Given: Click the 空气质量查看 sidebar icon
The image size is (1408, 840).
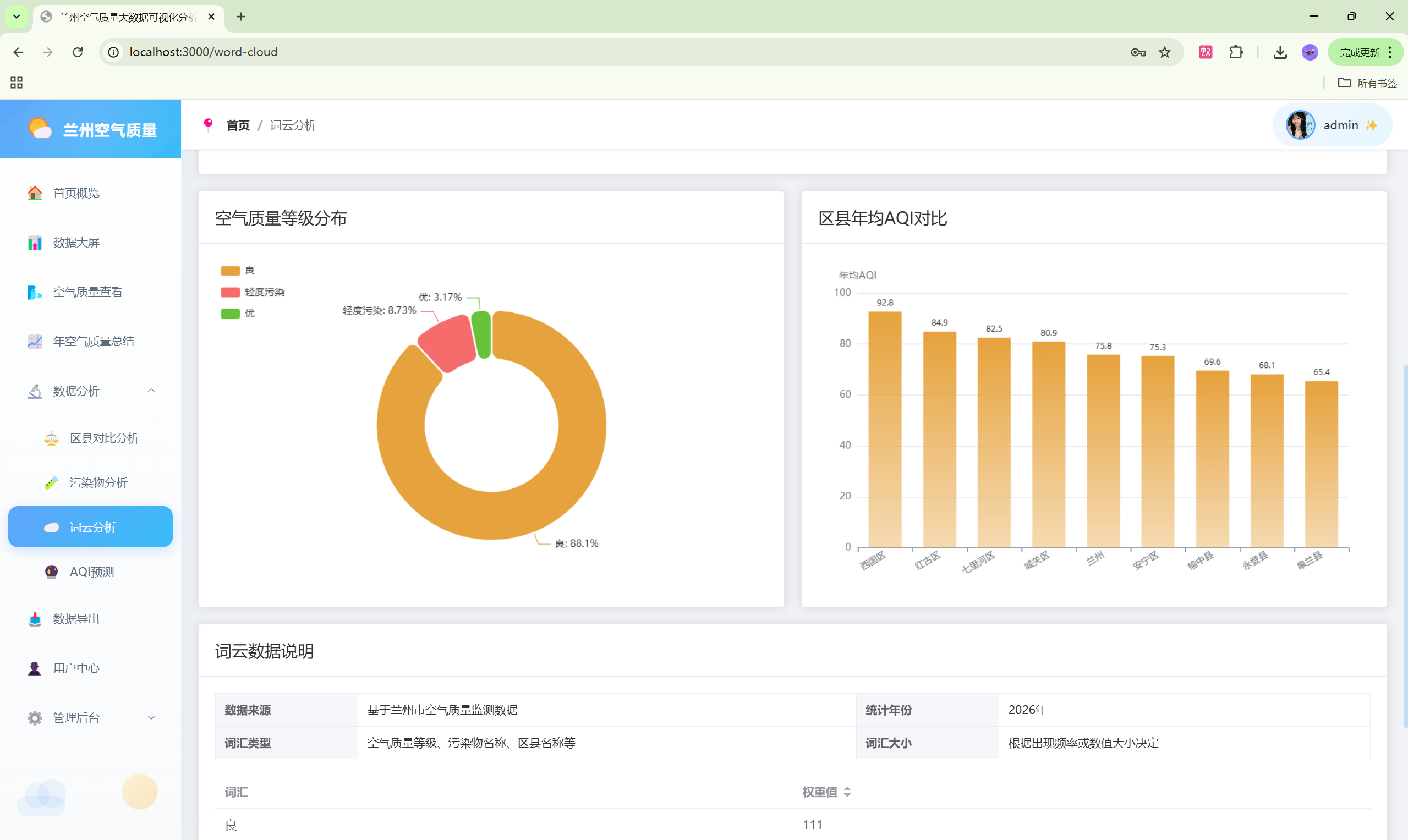Looking at the screenshot, I should coord(35,292).
